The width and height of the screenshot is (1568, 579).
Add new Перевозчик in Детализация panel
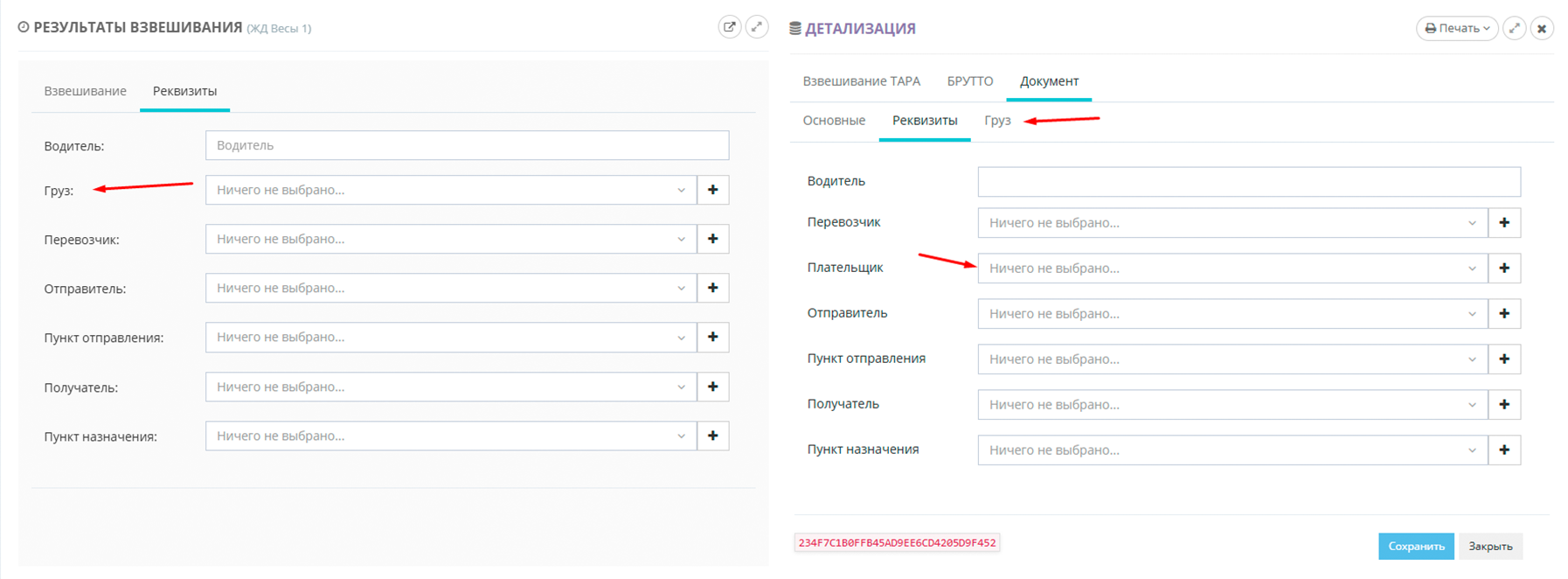[x=1504, y=223]
